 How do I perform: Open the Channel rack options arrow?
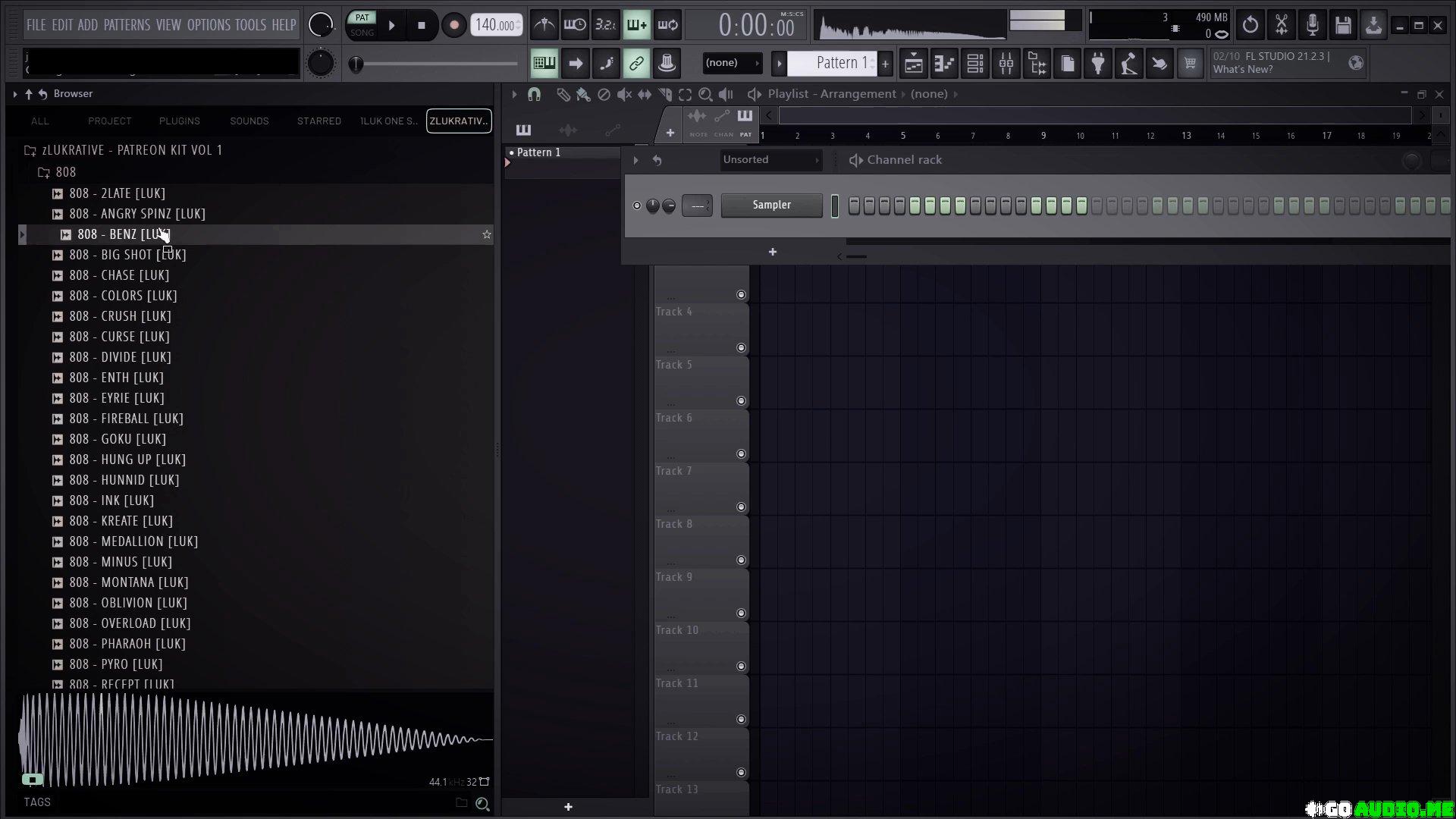pyautogui.click(x=635, y=160)
